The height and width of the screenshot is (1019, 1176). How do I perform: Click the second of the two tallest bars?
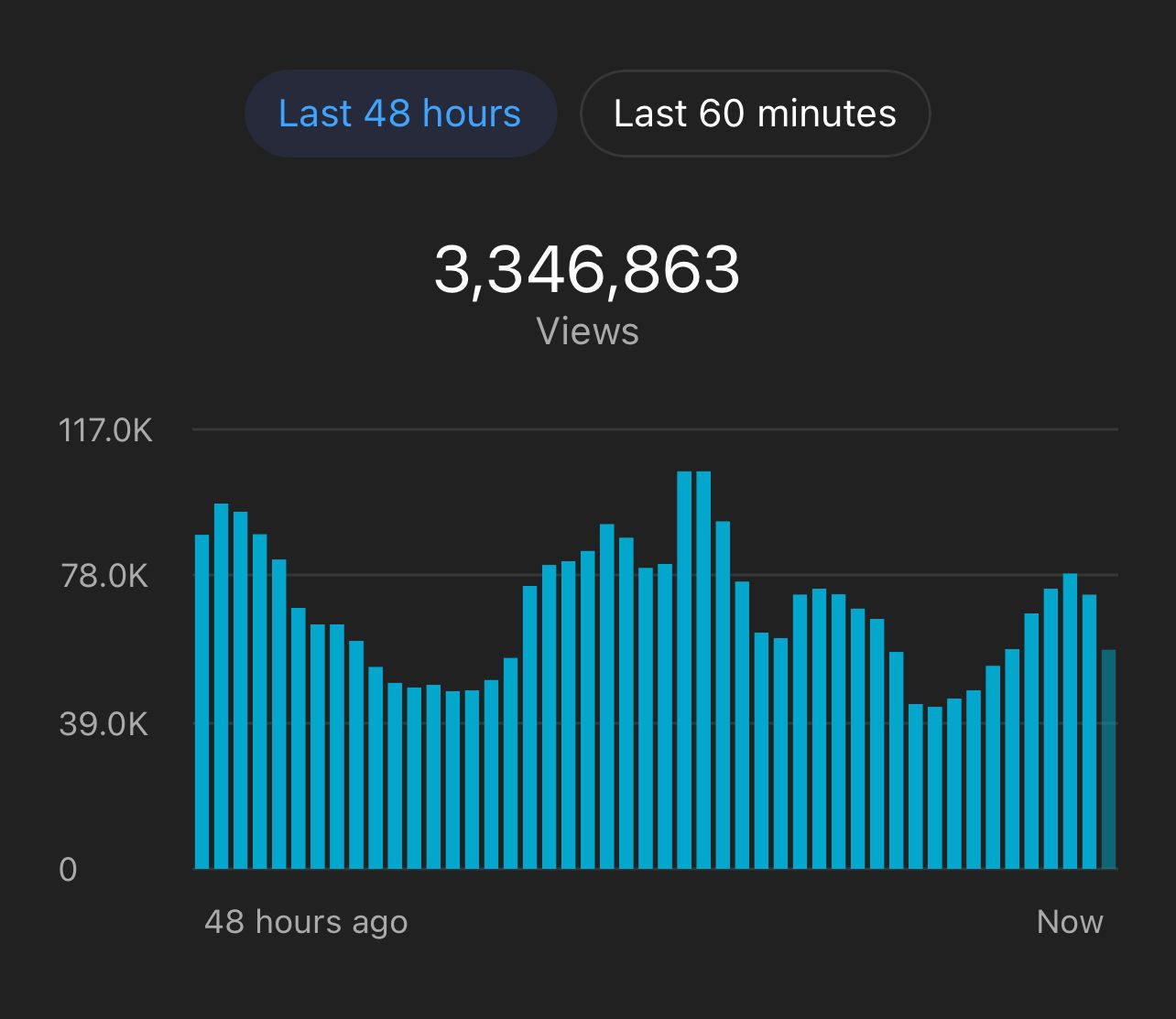coord(703,669)
